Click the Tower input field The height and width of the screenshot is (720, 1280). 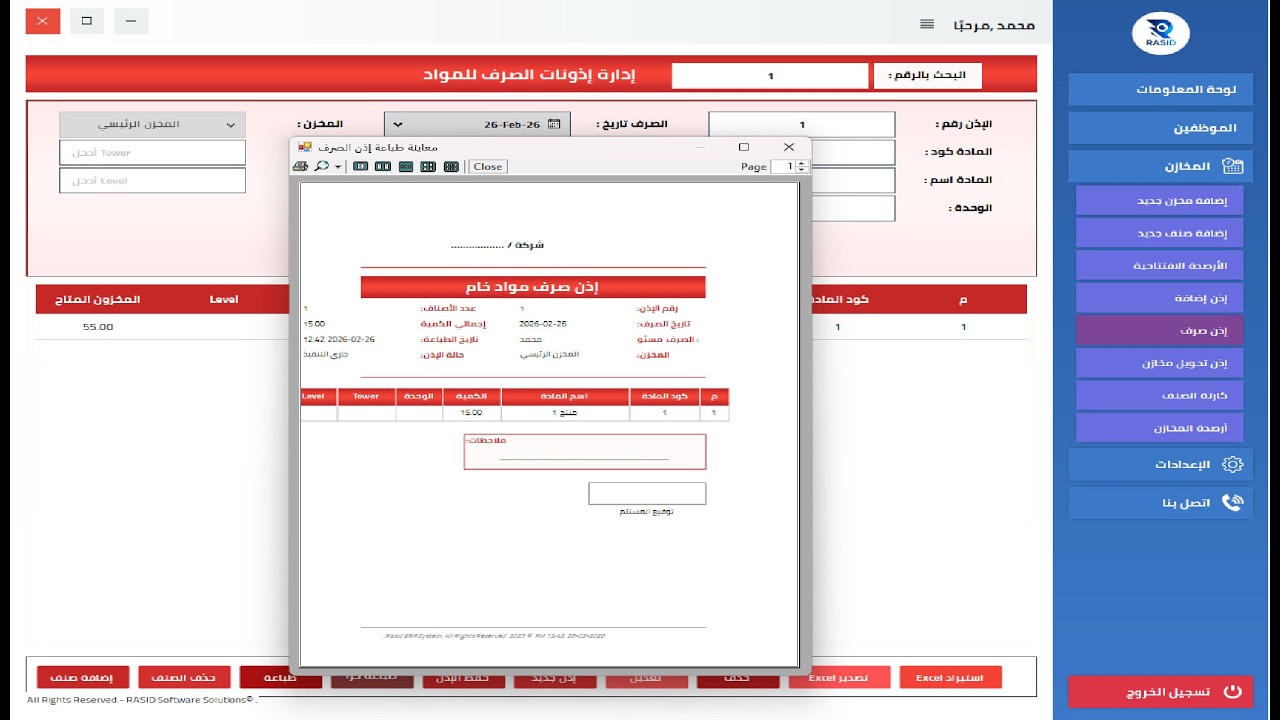pyautogui.click(x=152, y=153)
